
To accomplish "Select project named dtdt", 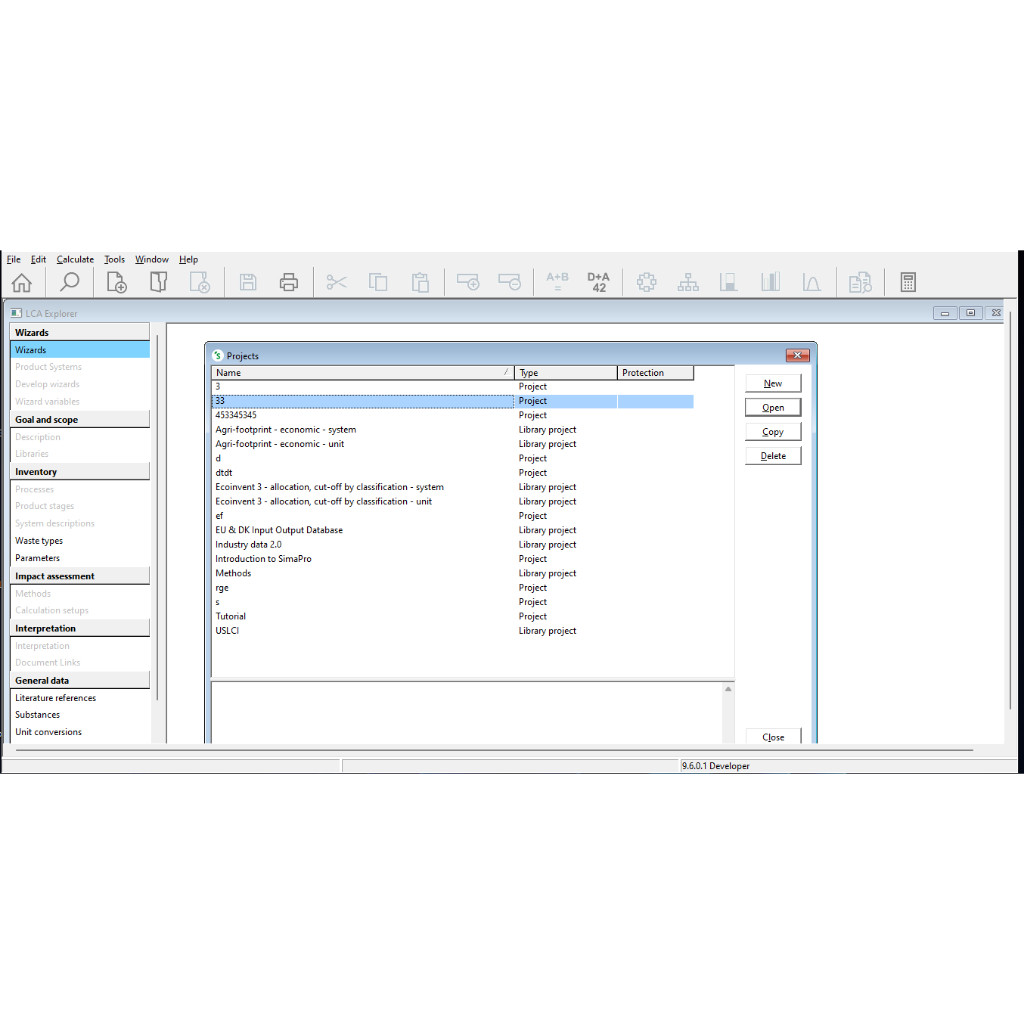I will tap(453, 473).
